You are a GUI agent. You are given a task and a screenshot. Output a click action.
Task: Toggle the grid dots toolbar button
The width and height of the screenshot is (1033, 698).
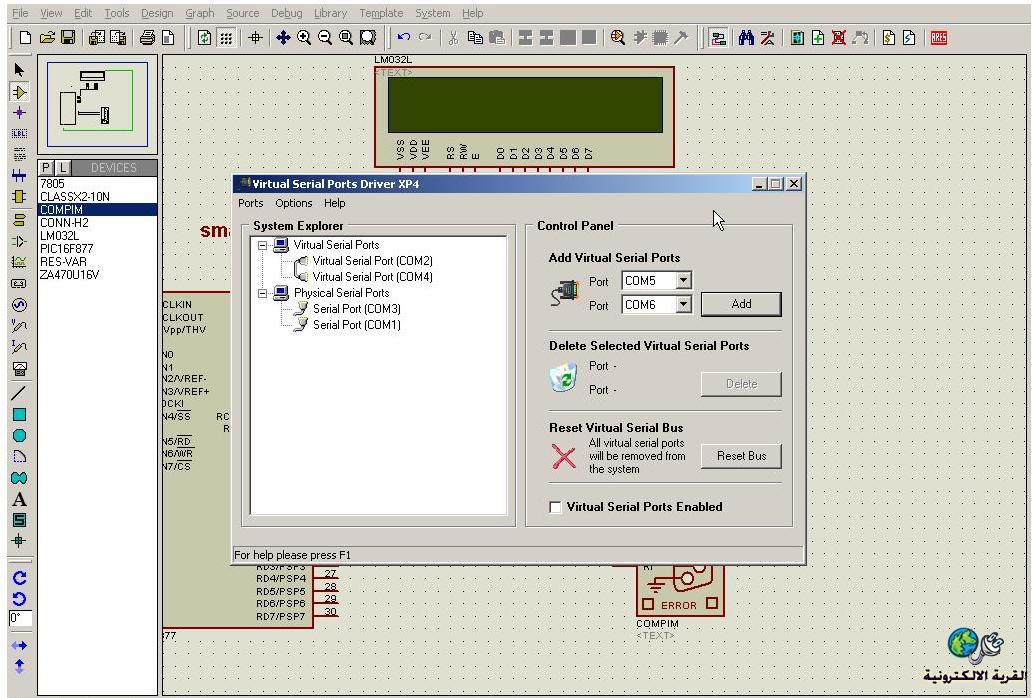pyautogui.click(x=226, y=38)
